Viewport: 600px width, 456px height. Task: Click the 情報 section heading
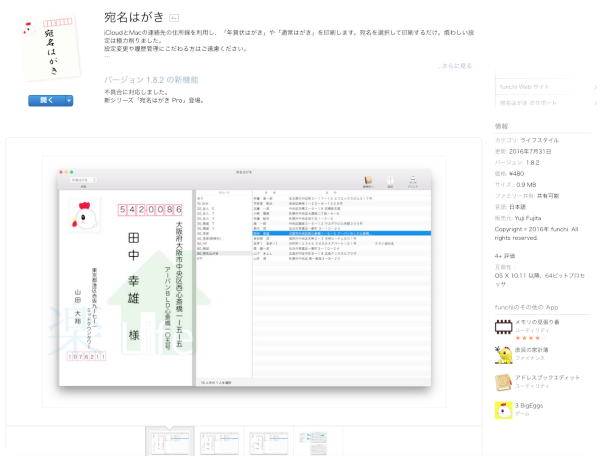point(501,126)
